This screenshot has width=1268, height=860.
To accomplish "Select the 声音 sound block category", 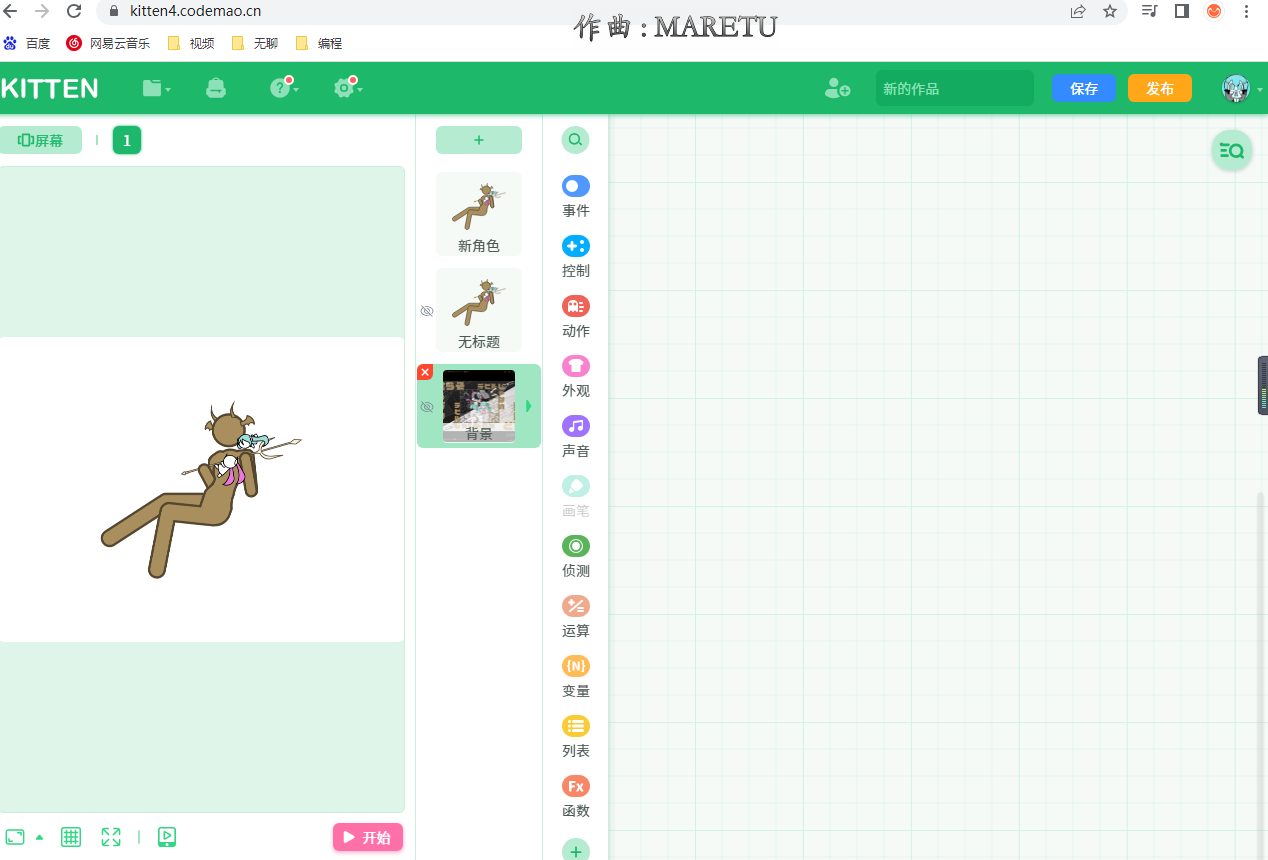I will [x=576, y=437].
